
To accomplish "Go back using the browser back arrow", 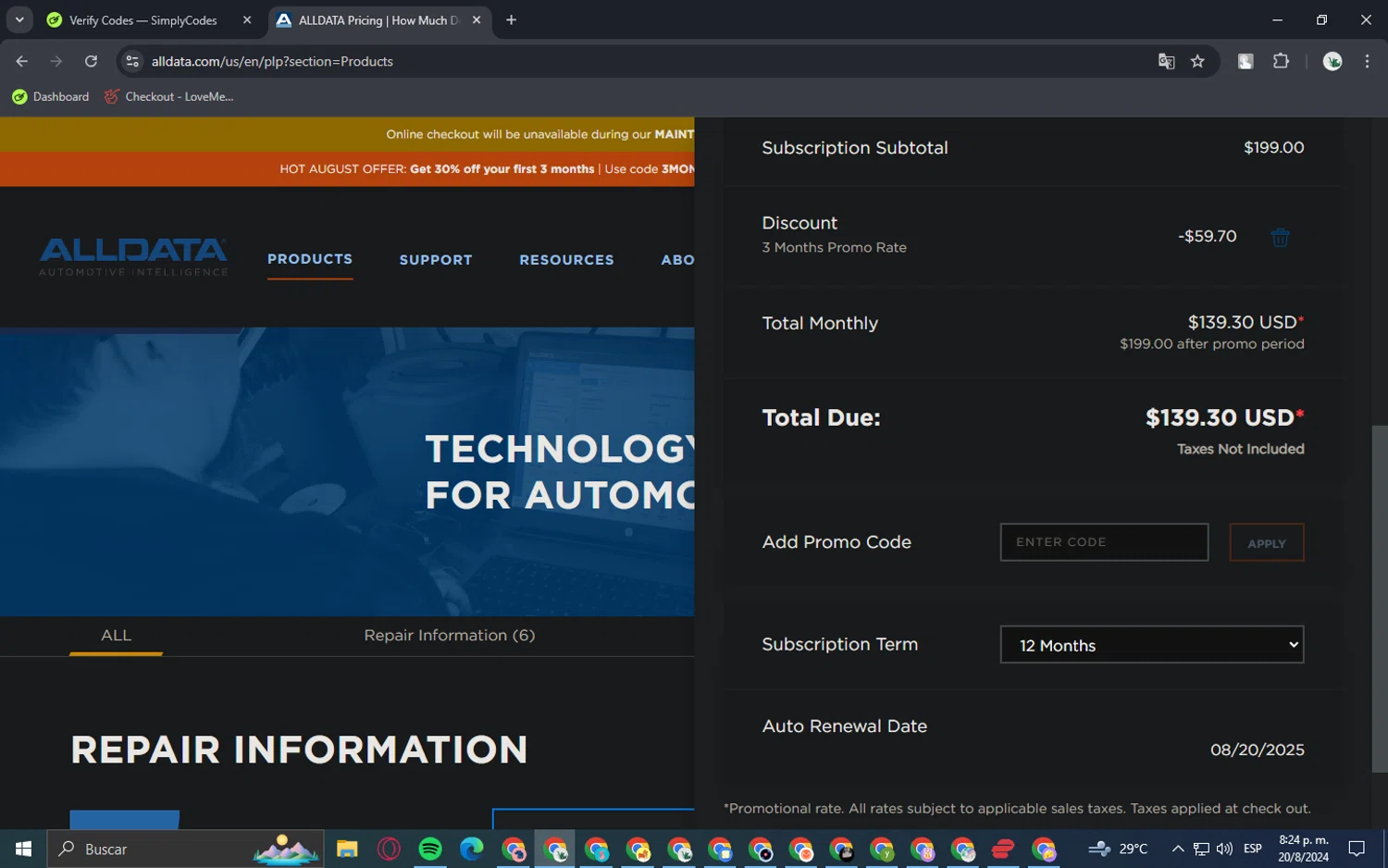I will [22, 61].
